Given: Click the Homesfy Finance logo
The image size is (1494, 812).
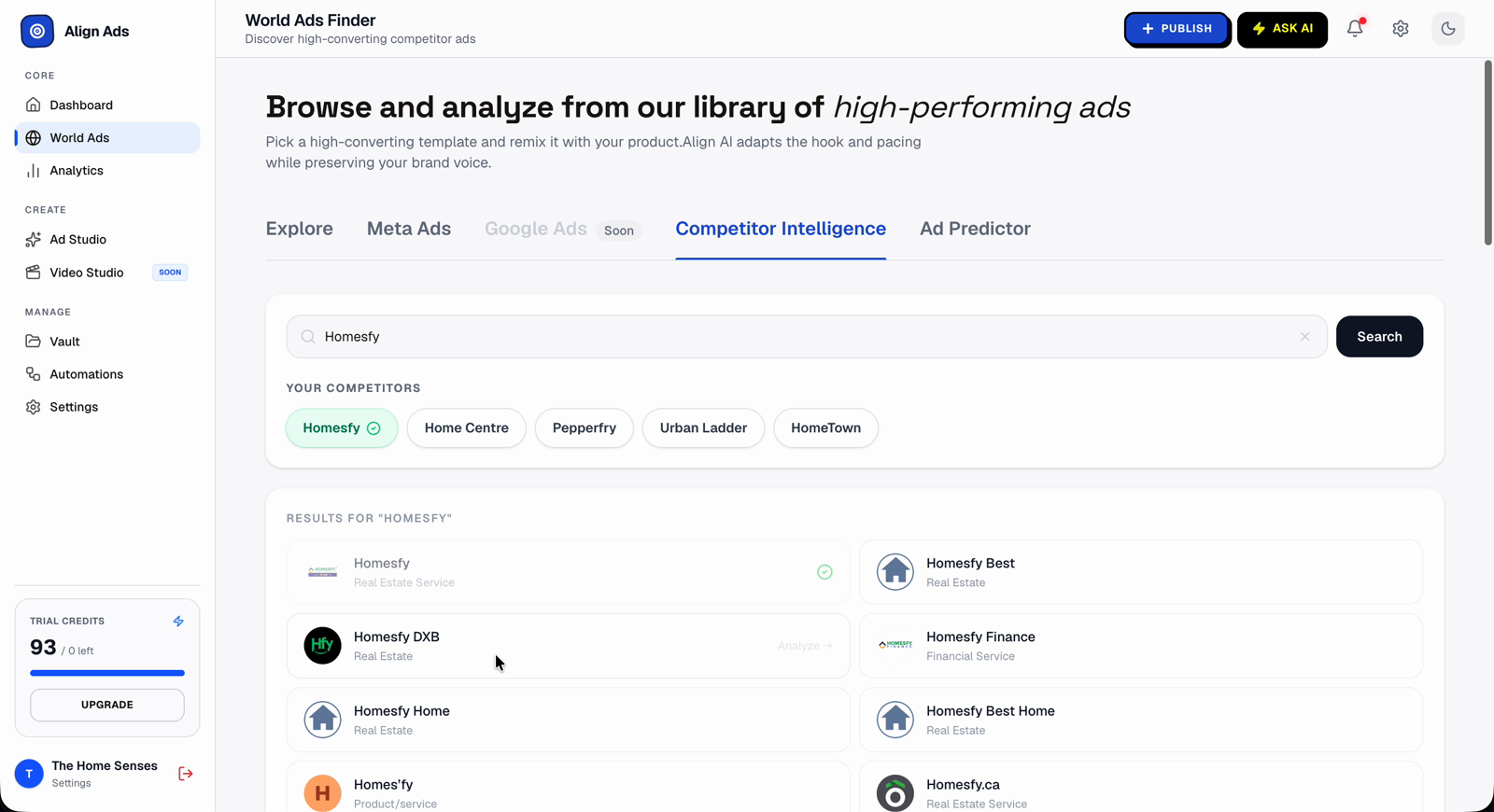Looking at the screenshot, I should (x=895, y=646).
